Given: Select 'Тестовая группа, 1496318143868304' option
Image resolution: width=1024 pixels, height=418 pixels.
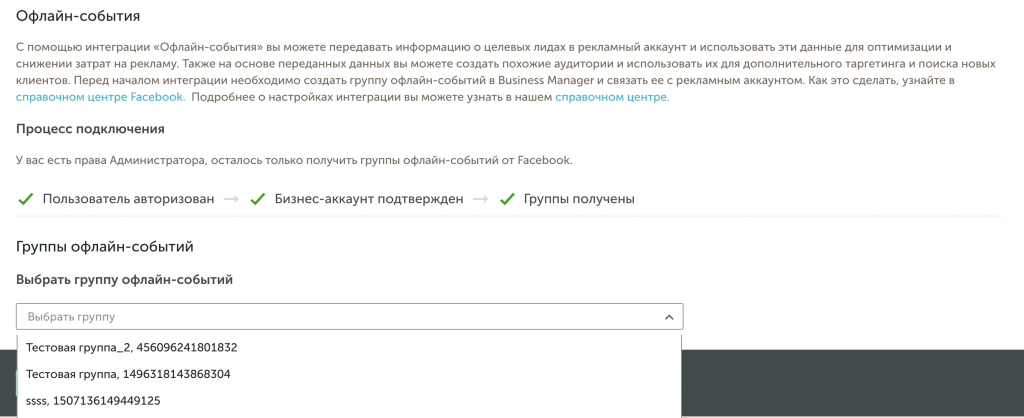Looking at the screenshot, I should tap(349, 375).
